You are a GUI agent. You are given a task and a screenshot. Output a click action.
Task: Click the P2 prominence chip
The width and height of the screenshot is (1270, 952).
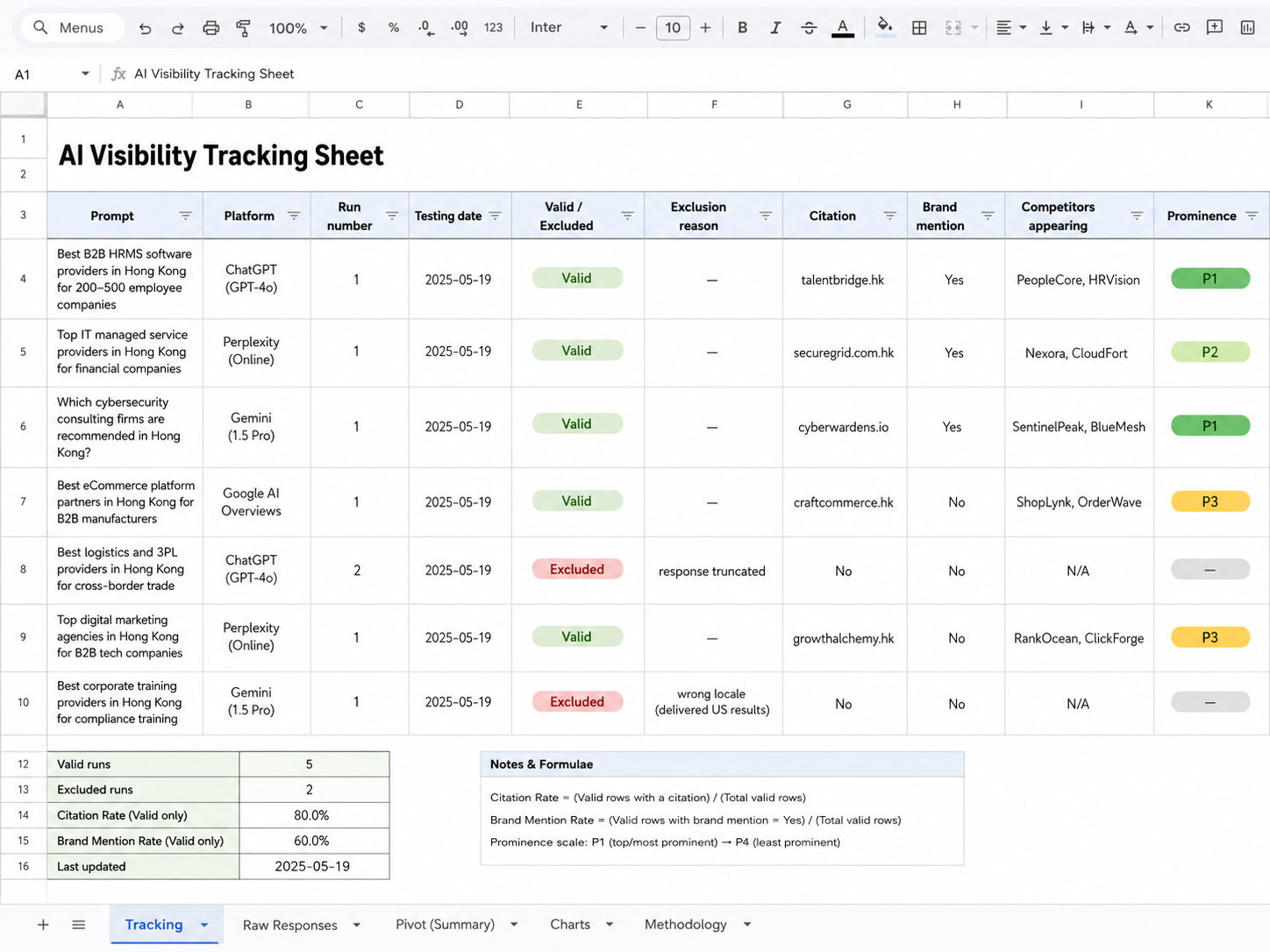pyautogui.click(x=1210, y=352)
